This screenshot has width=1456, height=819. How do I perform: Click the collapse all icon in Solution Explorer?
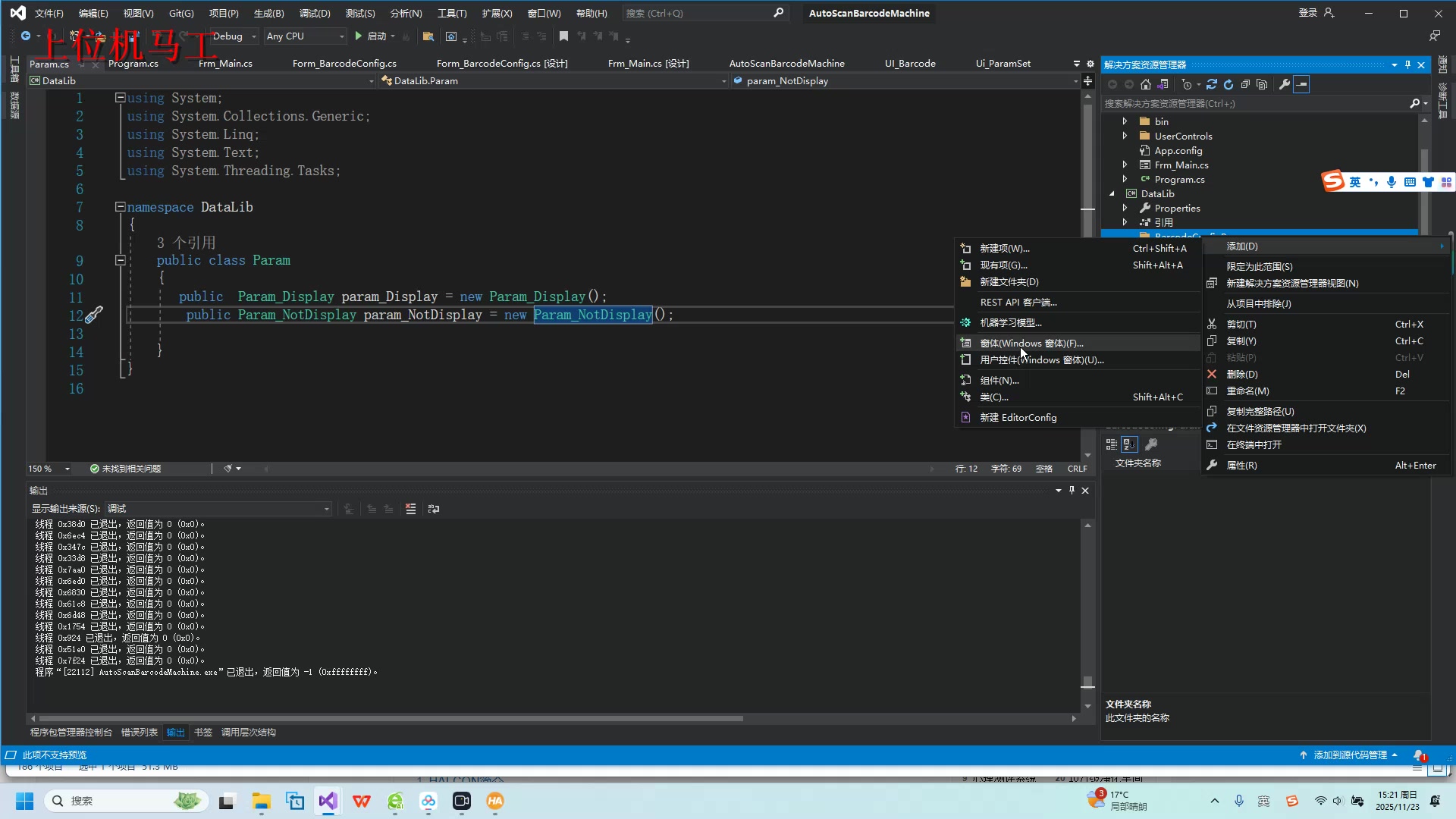[x=1245, y=84]
